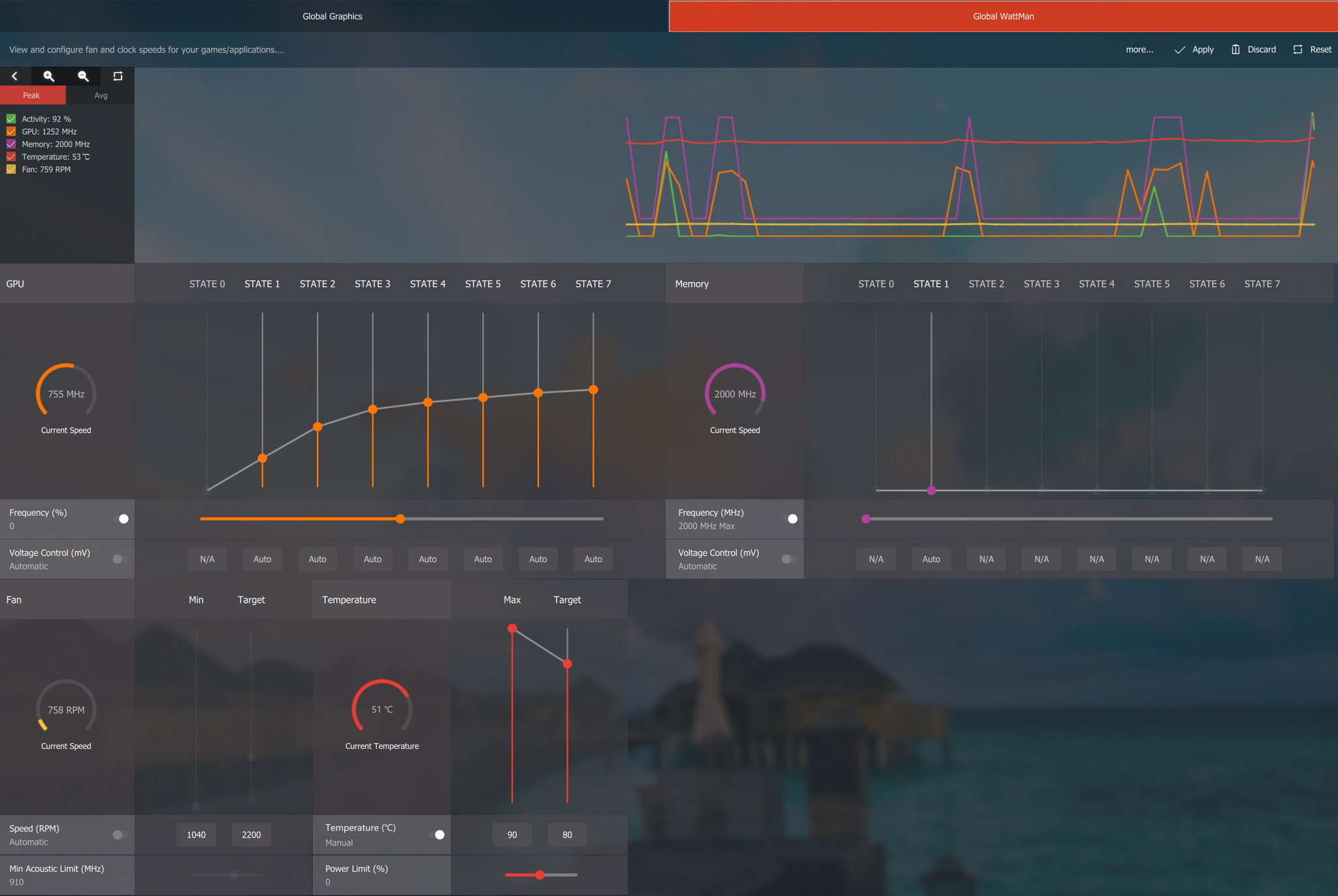Viewport: 1338px width, 896px height.
Task: Click the GPU frequency slider handle
Action: (400, 519)
